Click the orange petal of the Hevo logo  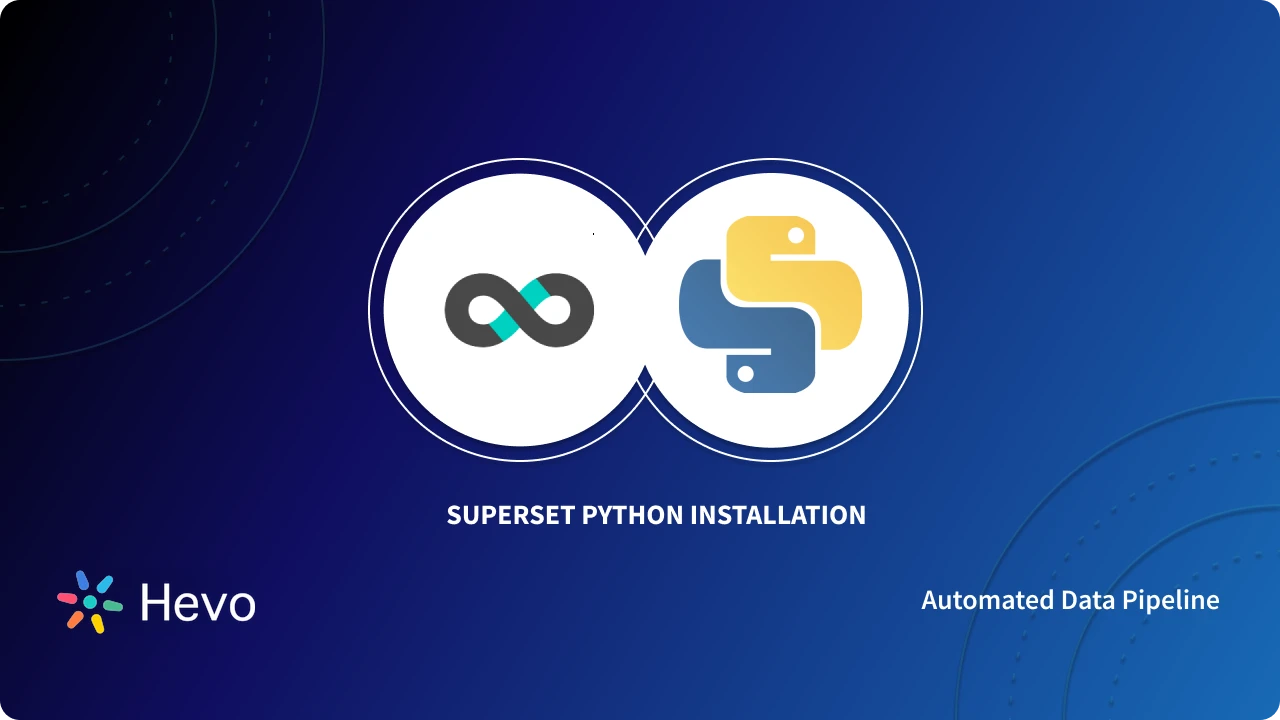[x=73, y=620]
